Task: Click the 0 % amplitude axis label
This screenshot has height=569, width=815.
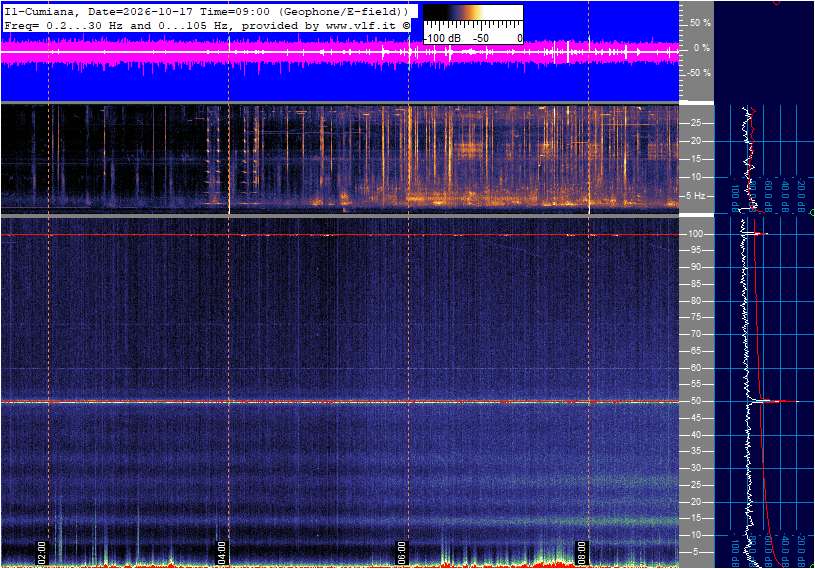Action: click(x=702, y=48)
